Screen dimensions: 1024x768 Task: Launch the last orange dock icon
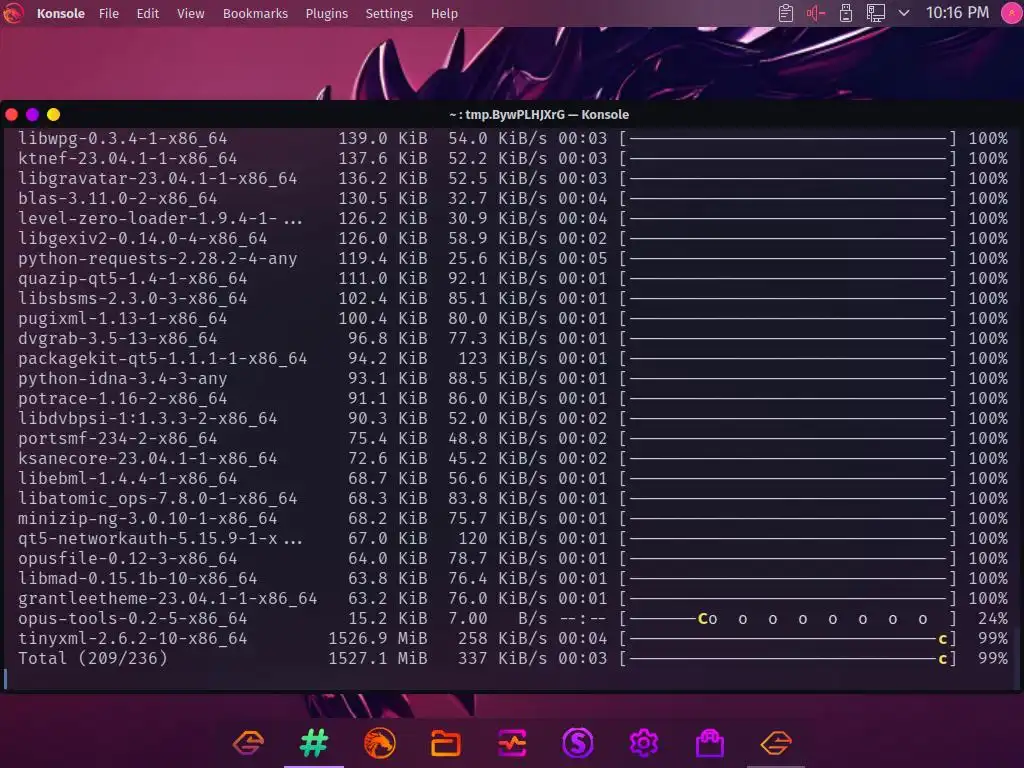[776, 743]
